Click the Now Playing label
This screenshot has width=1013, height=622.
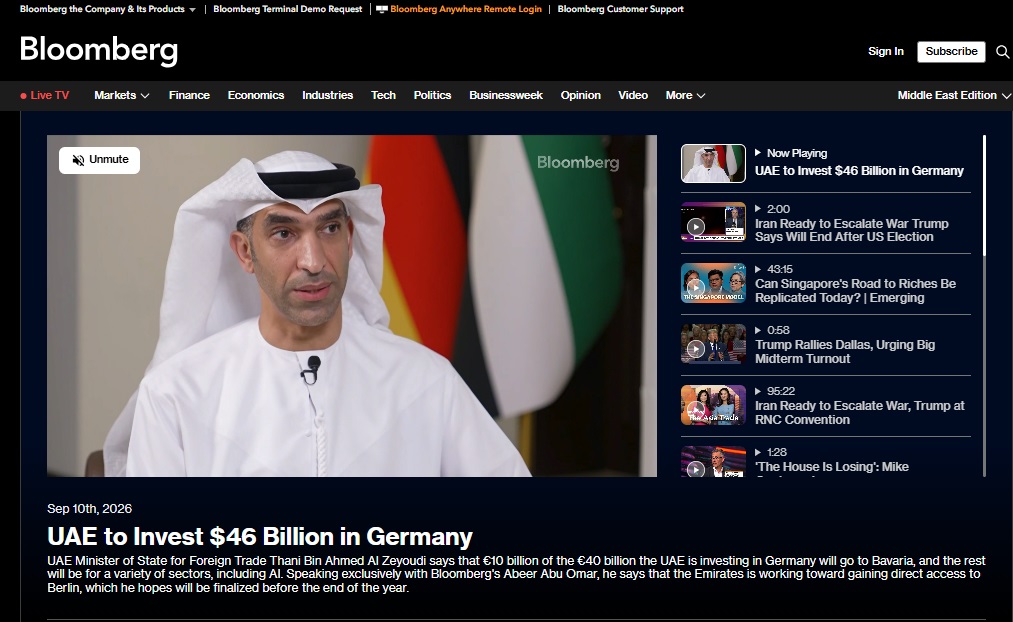797,153
